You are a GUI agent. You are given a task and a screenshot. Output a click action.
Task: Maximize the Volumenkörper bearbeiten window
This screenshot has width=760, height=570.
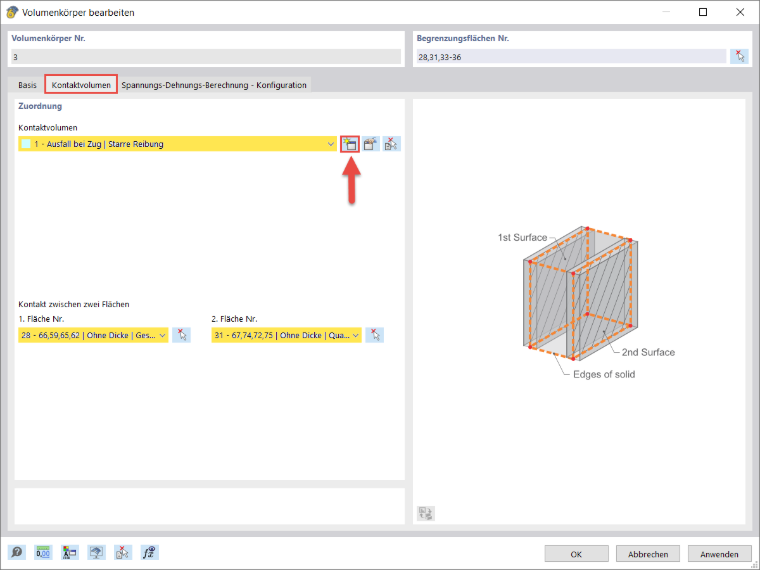pos(703,12)
